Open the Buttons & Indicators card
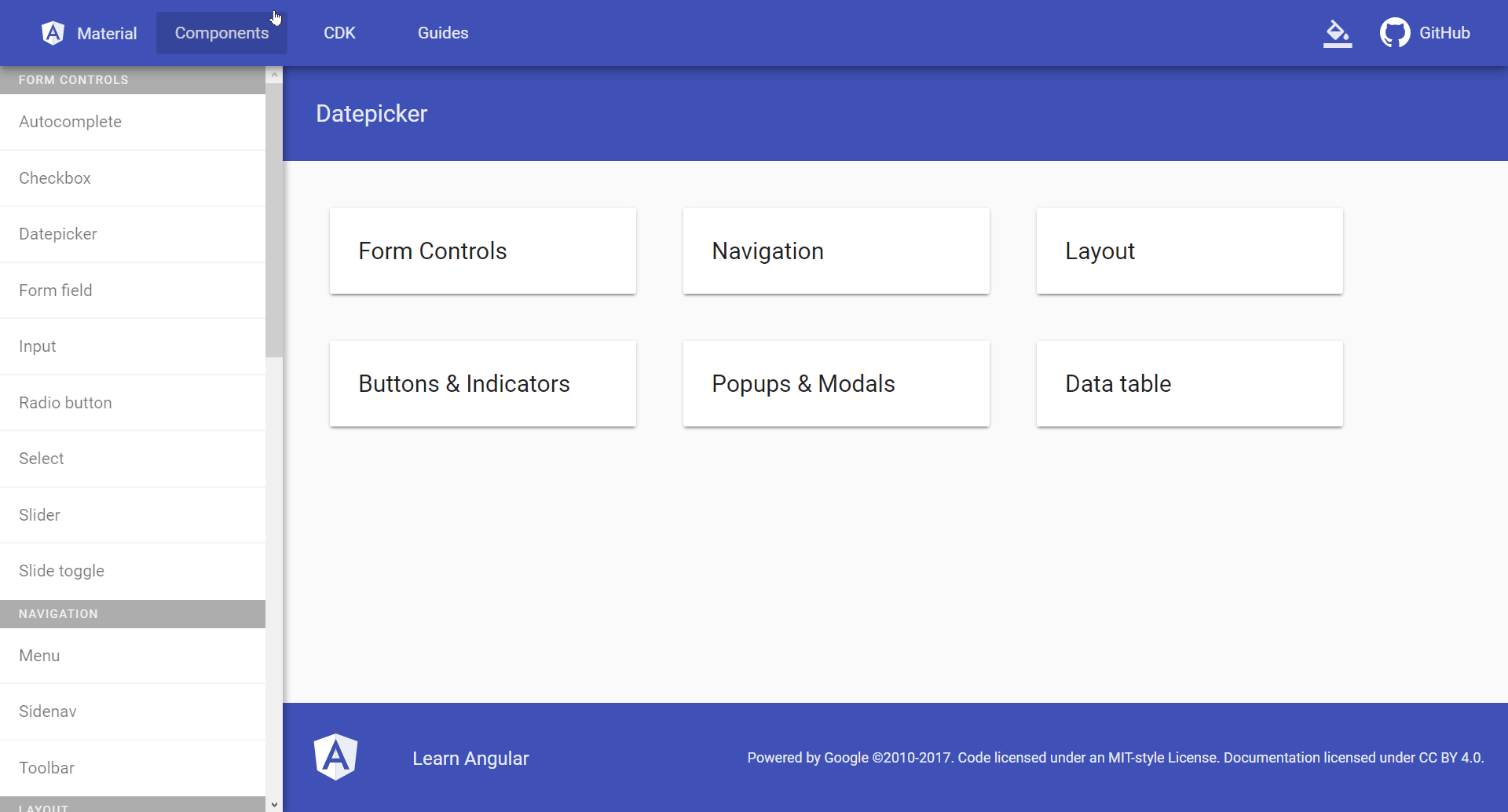Screen dimensions: 1508x812 [x=482, y=384]
